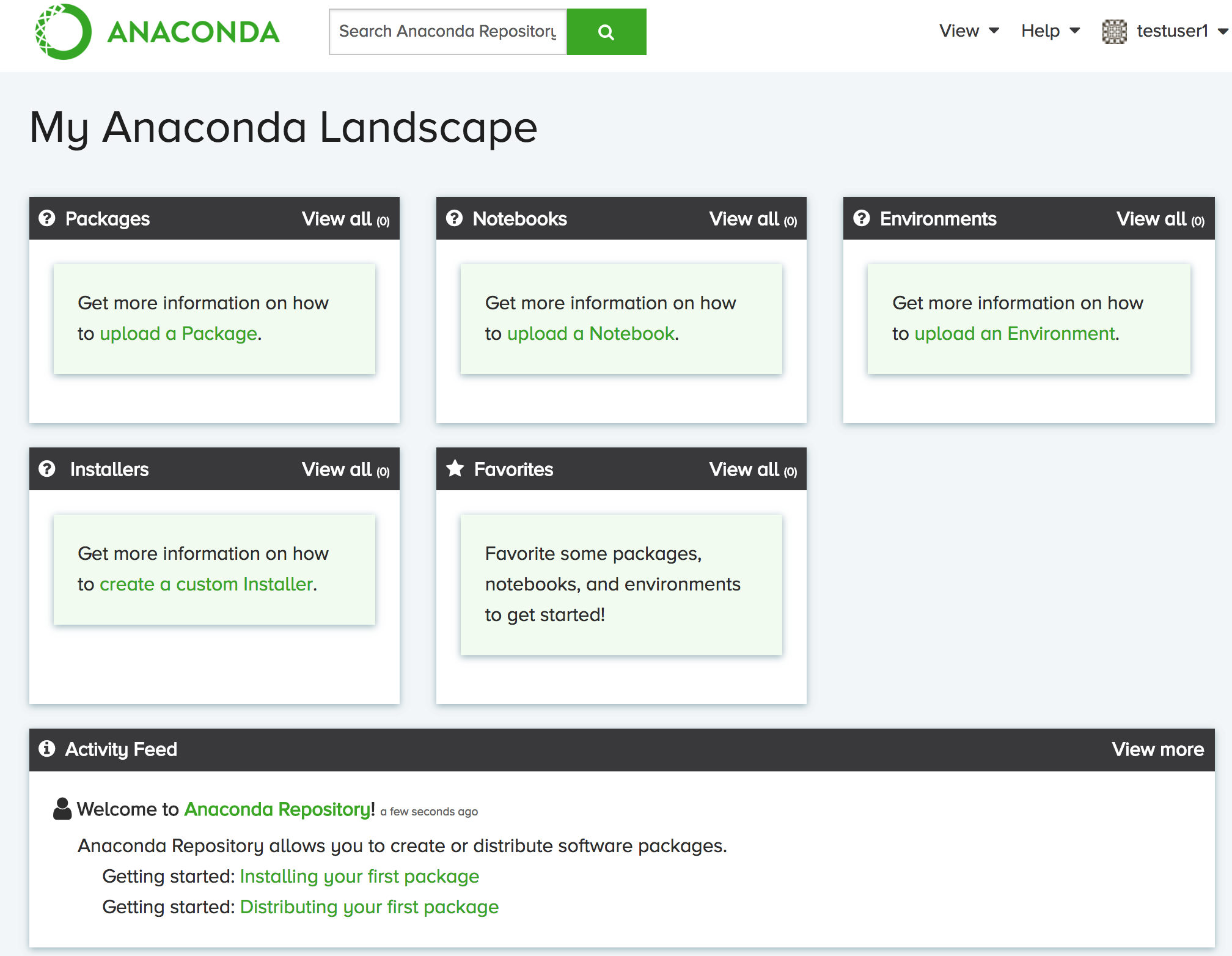Click the Packages help question-mark icon
This screenshot has height=956, width=1232.
tap(47, 218)
